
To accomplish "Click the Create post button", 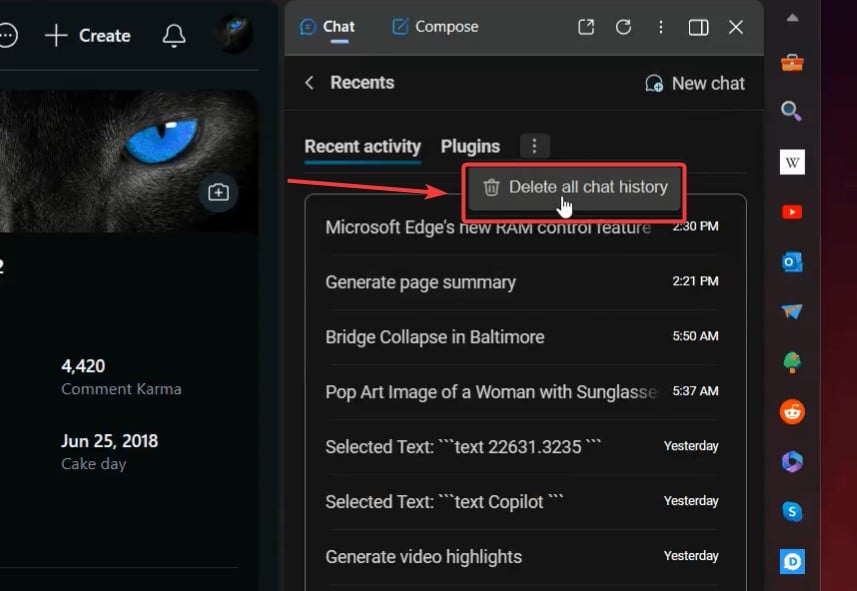I will point(88,36).
